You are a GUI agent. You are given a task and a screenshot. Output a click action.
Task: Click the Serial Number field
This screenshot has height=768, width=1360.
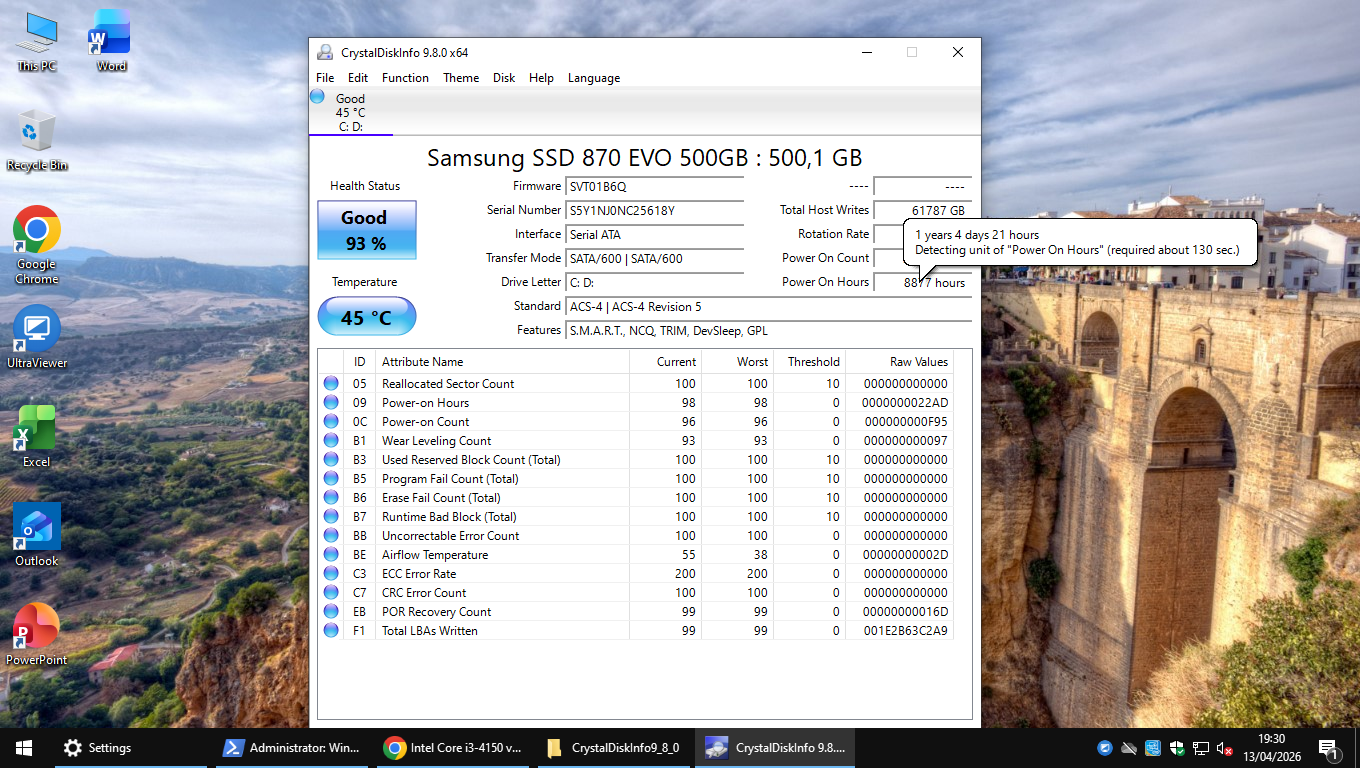click(x=655, y=210)
